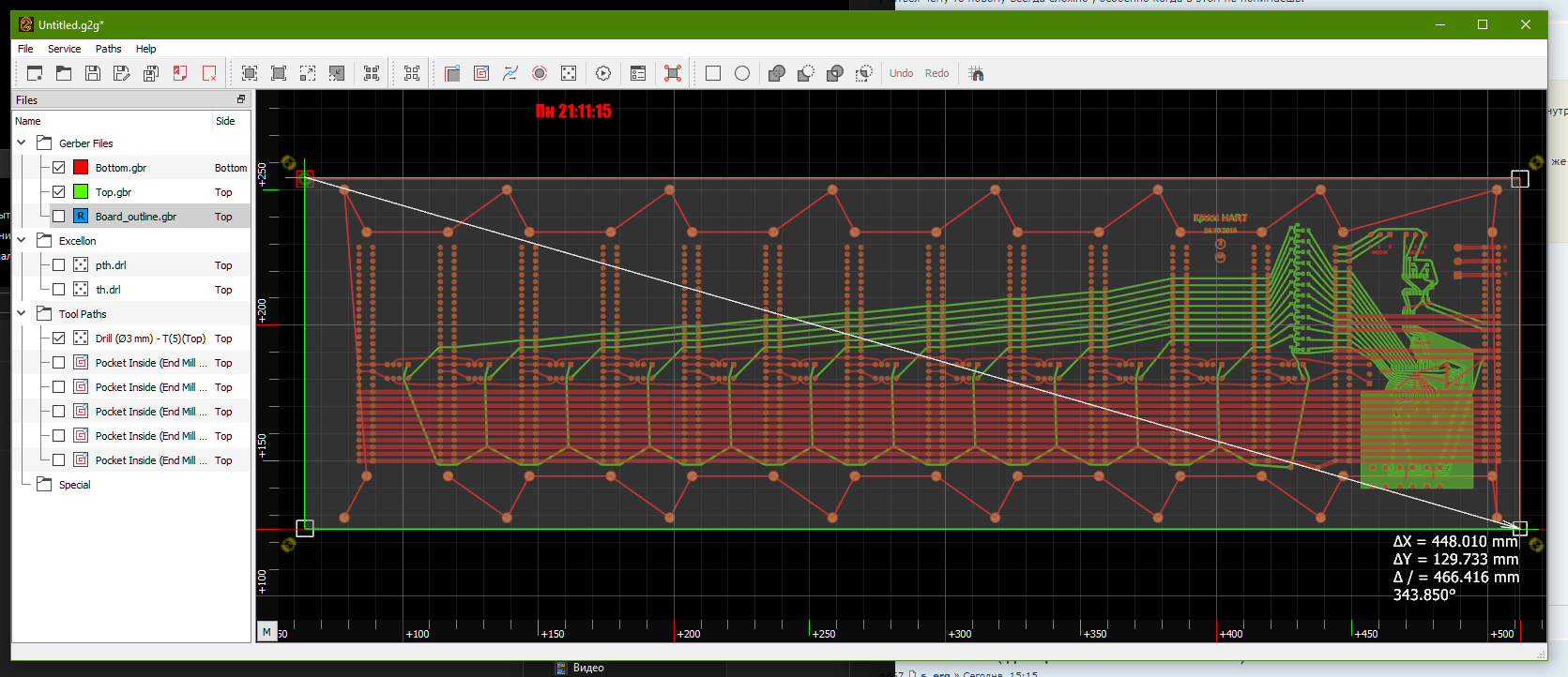This screenshot has width=1568, height=677.
Task: Click the close-all icon with red X
Action: 209,73
